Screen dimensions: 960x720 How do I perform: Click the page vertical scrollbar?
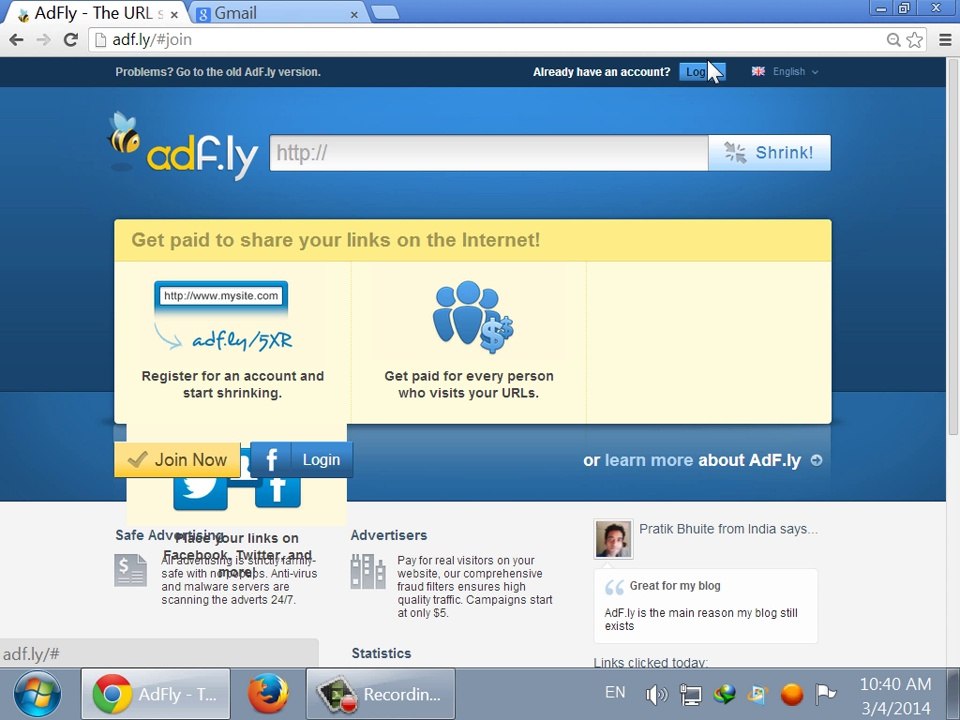[953, 245]
